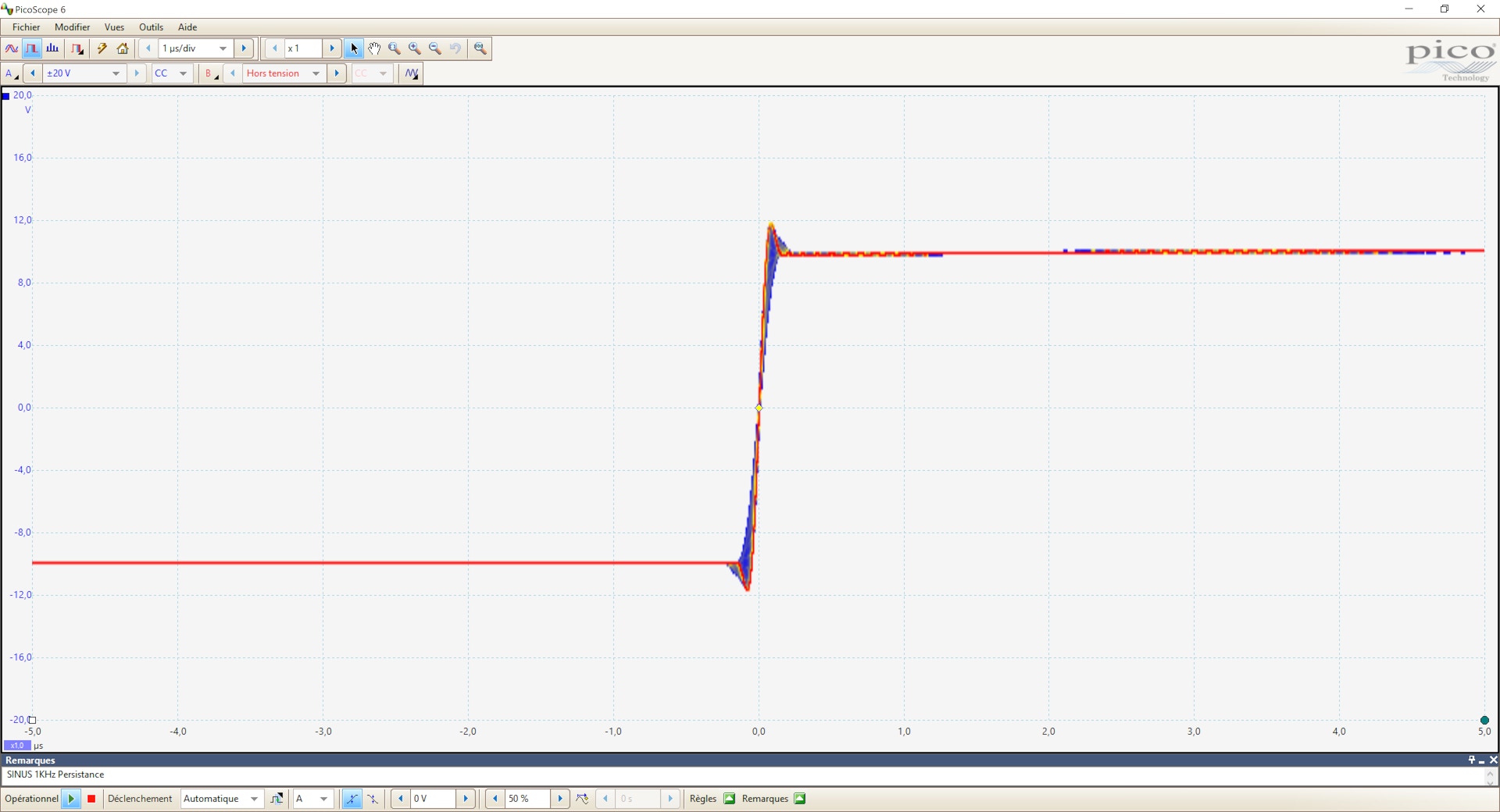Image resolution: width=1500 pixels, height=812 pixels.
Task: Decrease timebase with left arrow
Action: click(148, 48)
